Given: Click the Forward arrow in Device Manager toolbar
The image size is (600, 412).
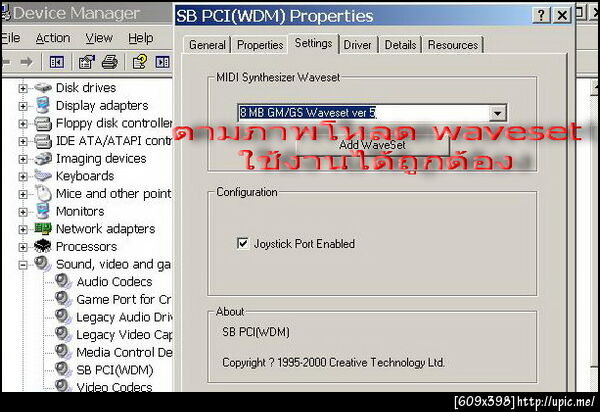Looking at the screenshot, I should [26, 62].
